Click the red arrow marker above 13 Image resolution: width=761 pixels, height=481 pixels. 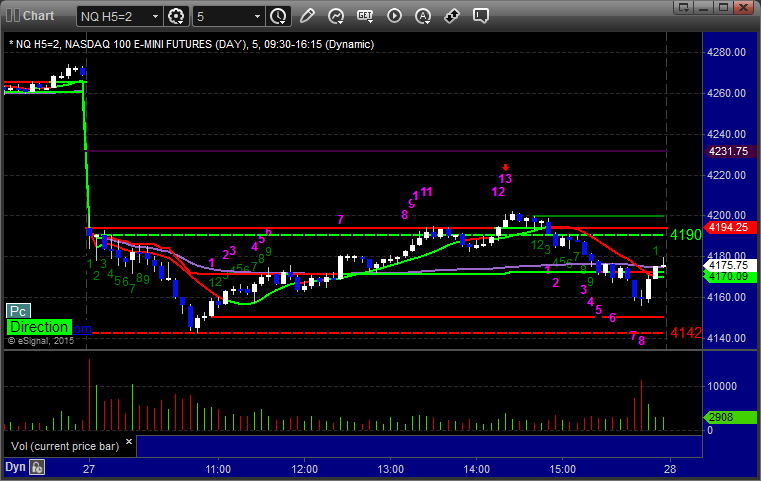coord(505,167)
